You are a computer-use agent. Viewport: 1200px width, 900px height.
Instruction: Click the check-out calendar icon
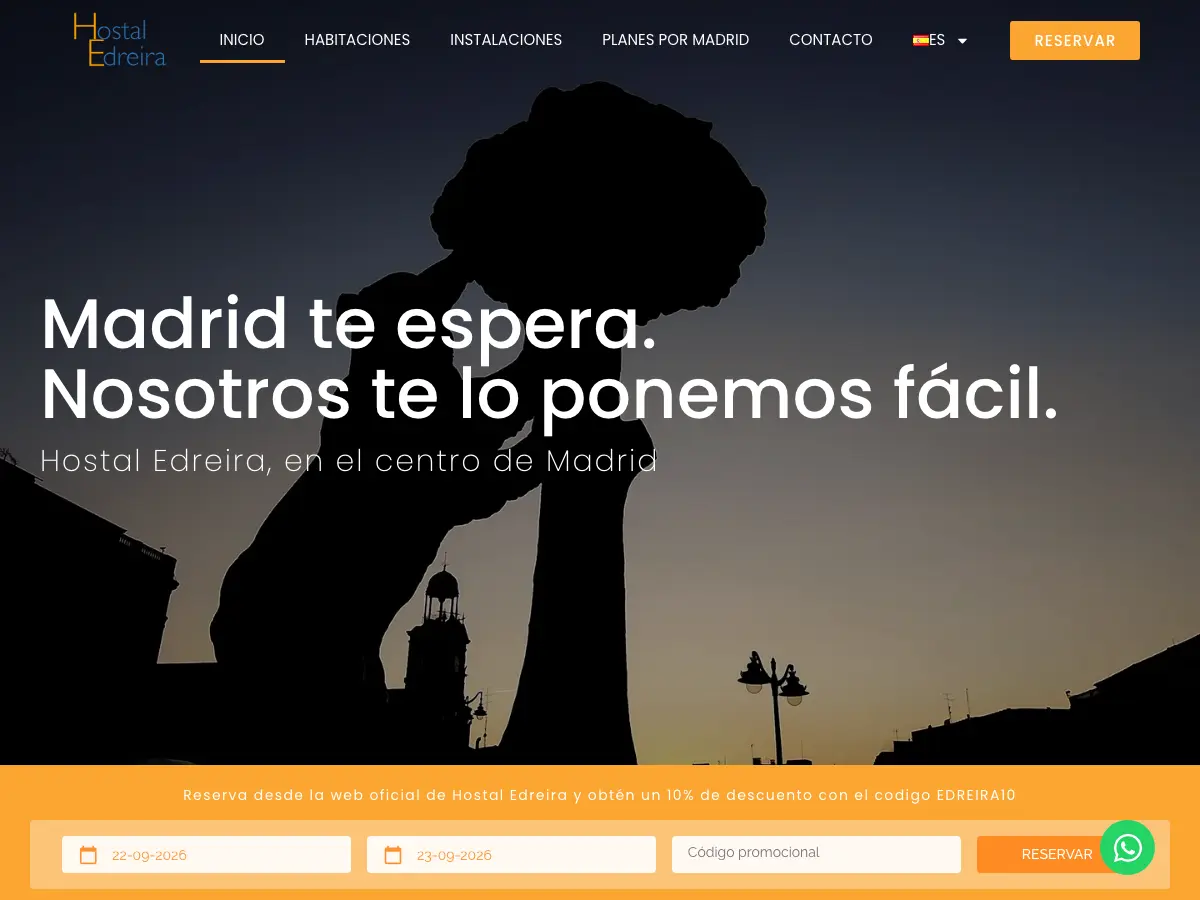[393, 855]
